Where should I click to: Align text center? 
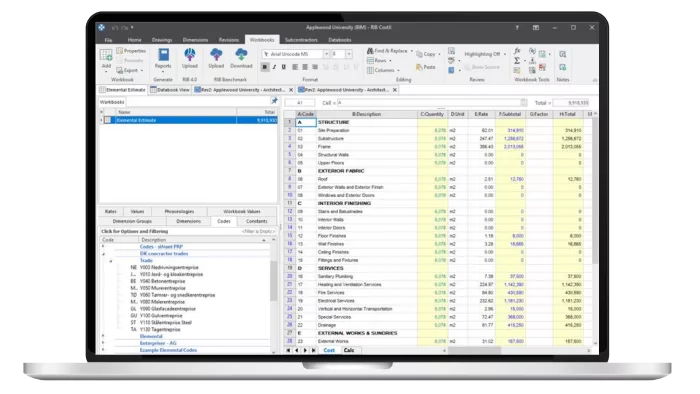point(305,67)
